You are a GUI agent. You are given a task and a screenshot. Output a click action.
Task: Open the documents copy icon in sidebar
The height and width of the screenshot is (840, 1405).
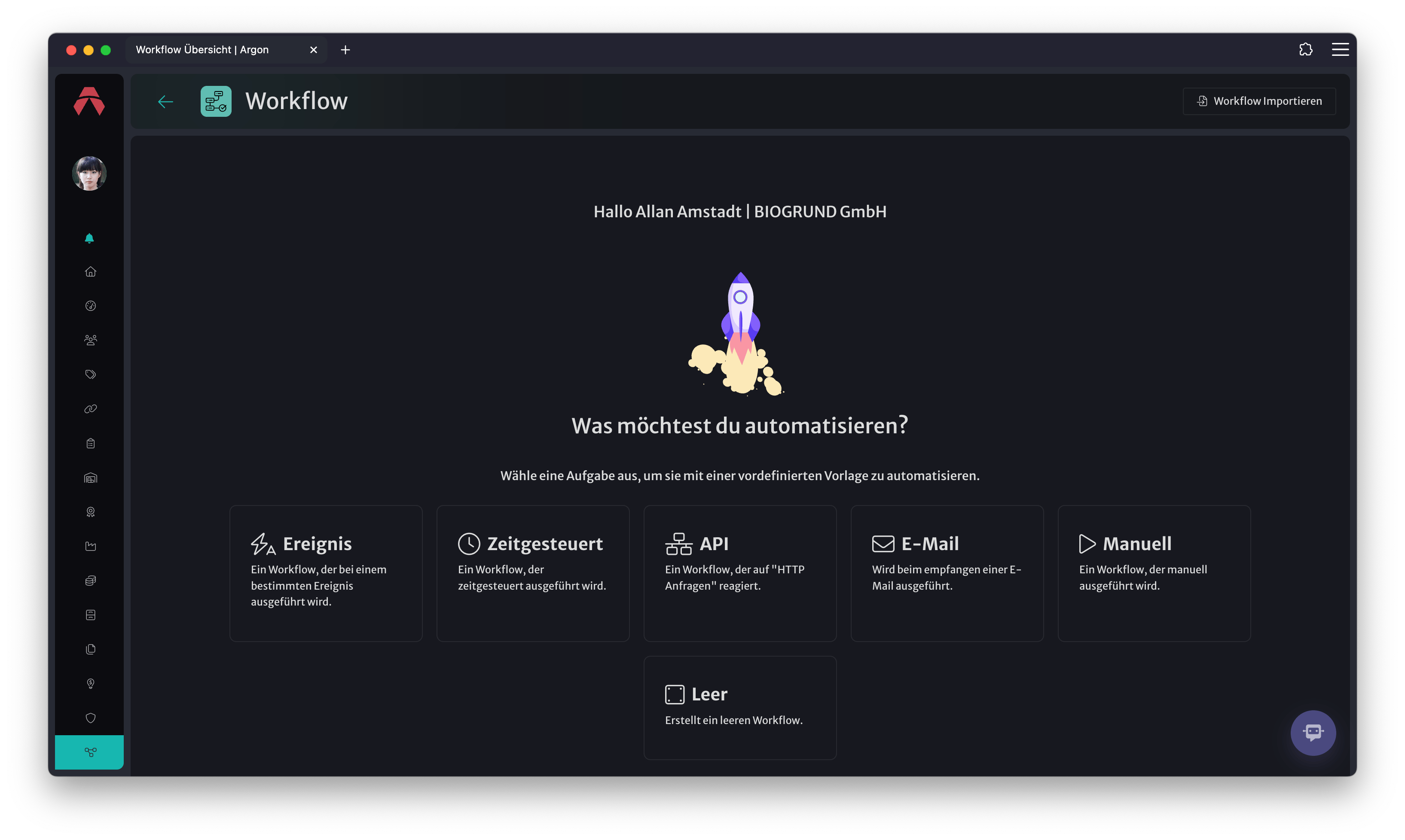[x=90, y=649]
